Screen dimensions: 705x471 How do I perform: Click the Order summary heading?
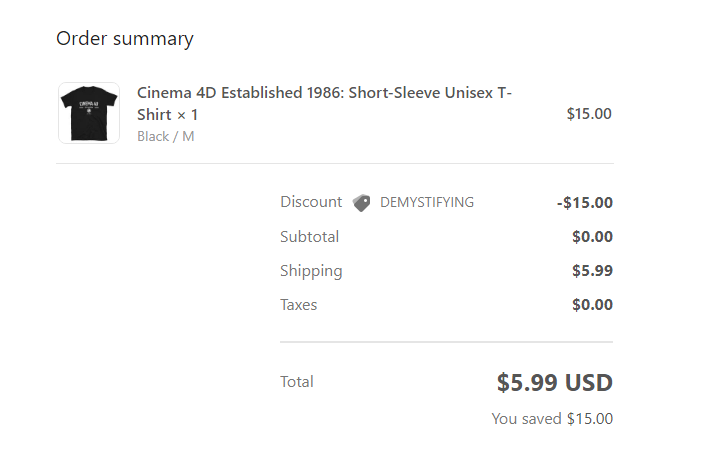click(x=125, y=39)
